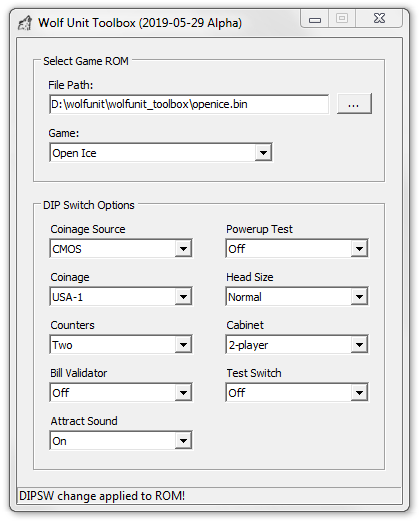Click the 'Counters' label
420x526 pixels.
point(72,325)
